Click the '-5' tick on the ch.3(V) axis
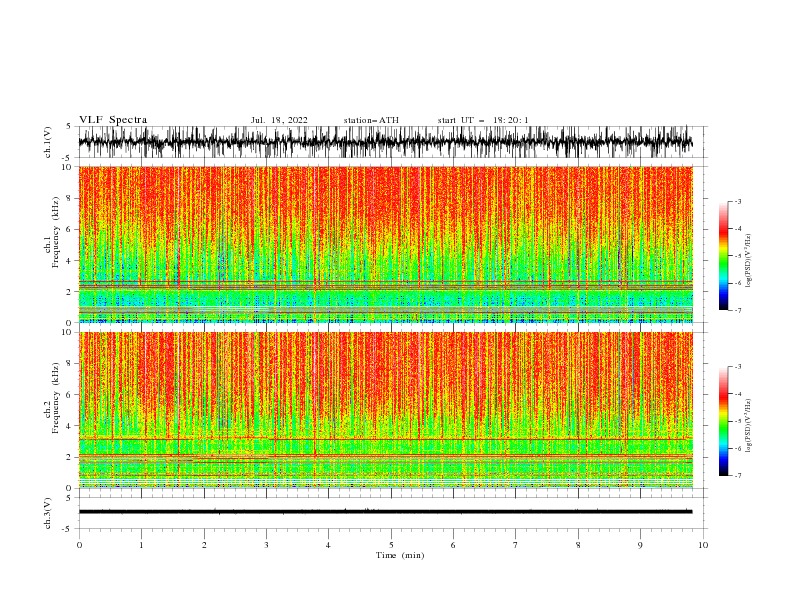The width and height of the screenshot is (792, 612). tap(66, 529)
